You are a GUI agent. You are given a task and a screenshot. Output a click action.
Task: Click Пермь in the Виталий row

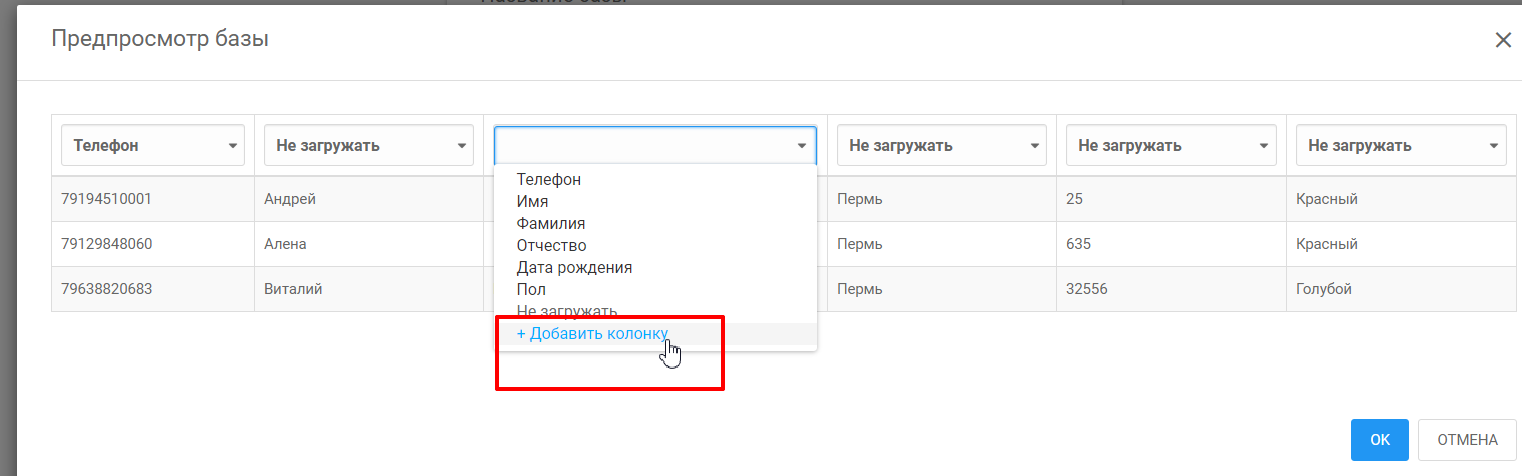pos(860,289)
